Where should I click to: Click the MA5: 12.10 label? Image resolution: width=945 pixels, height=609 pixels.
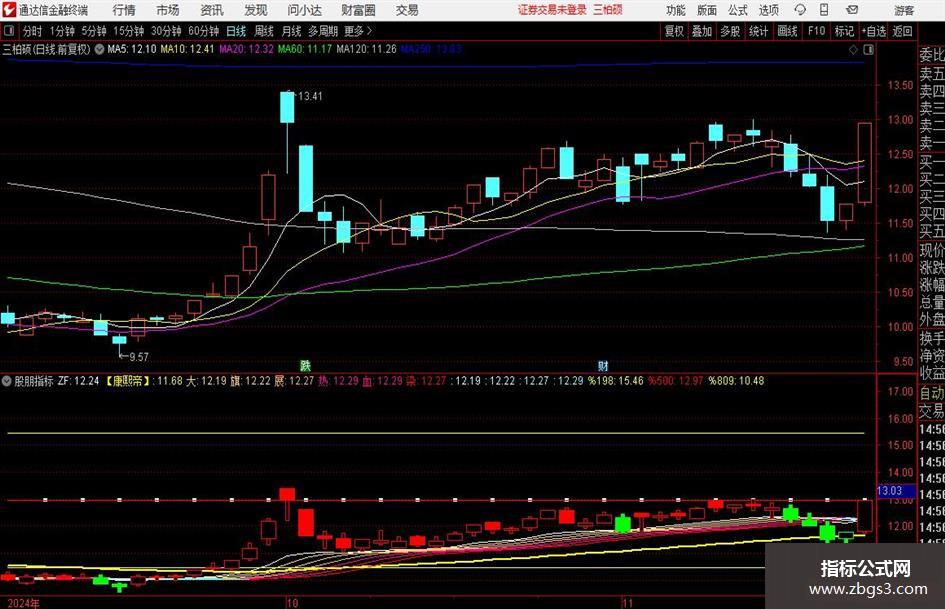(132, 49)
